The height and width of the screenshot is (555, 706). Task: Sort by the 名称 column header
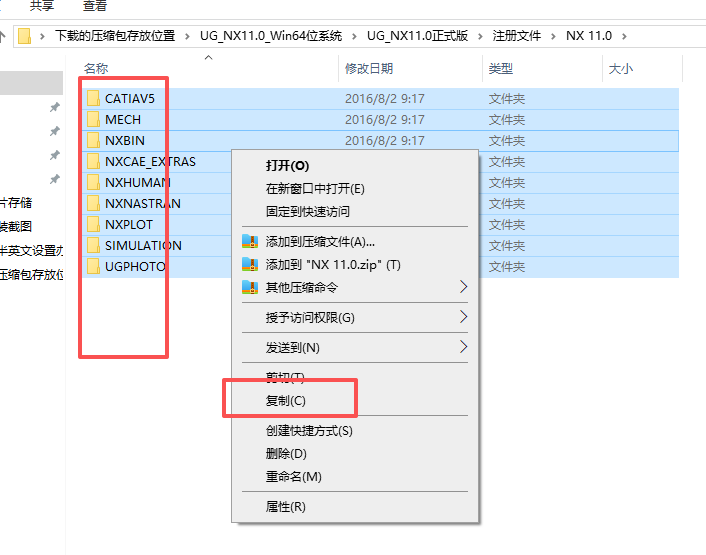(x=96, y=68)
